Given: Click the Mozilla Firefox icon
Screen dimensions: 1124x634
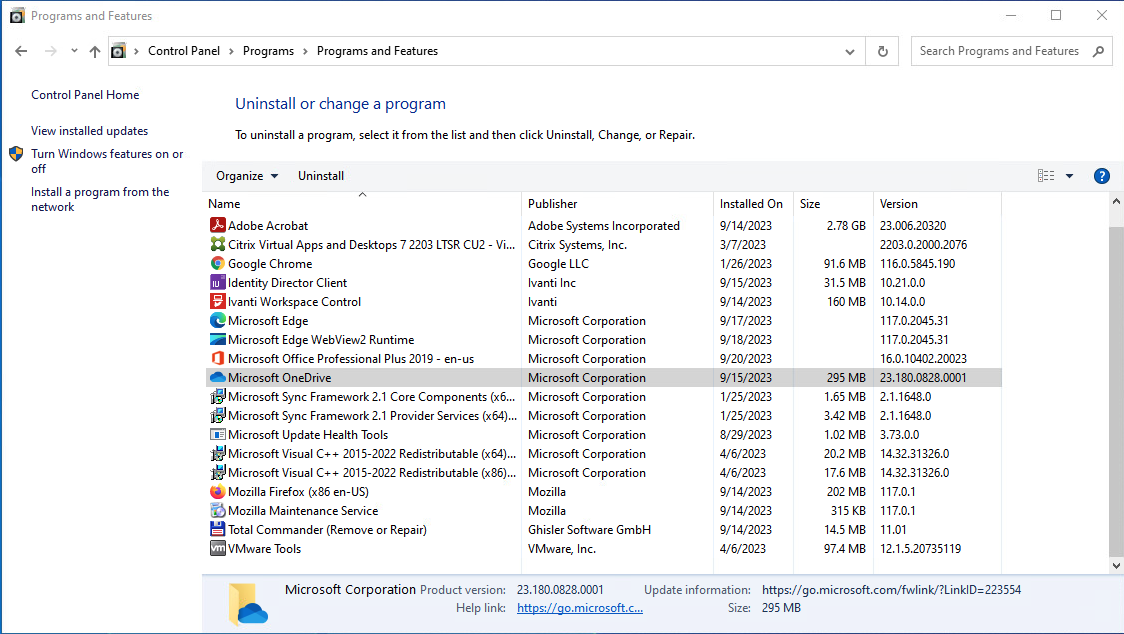Looking at the screenshot, I should tap(217, 491).
